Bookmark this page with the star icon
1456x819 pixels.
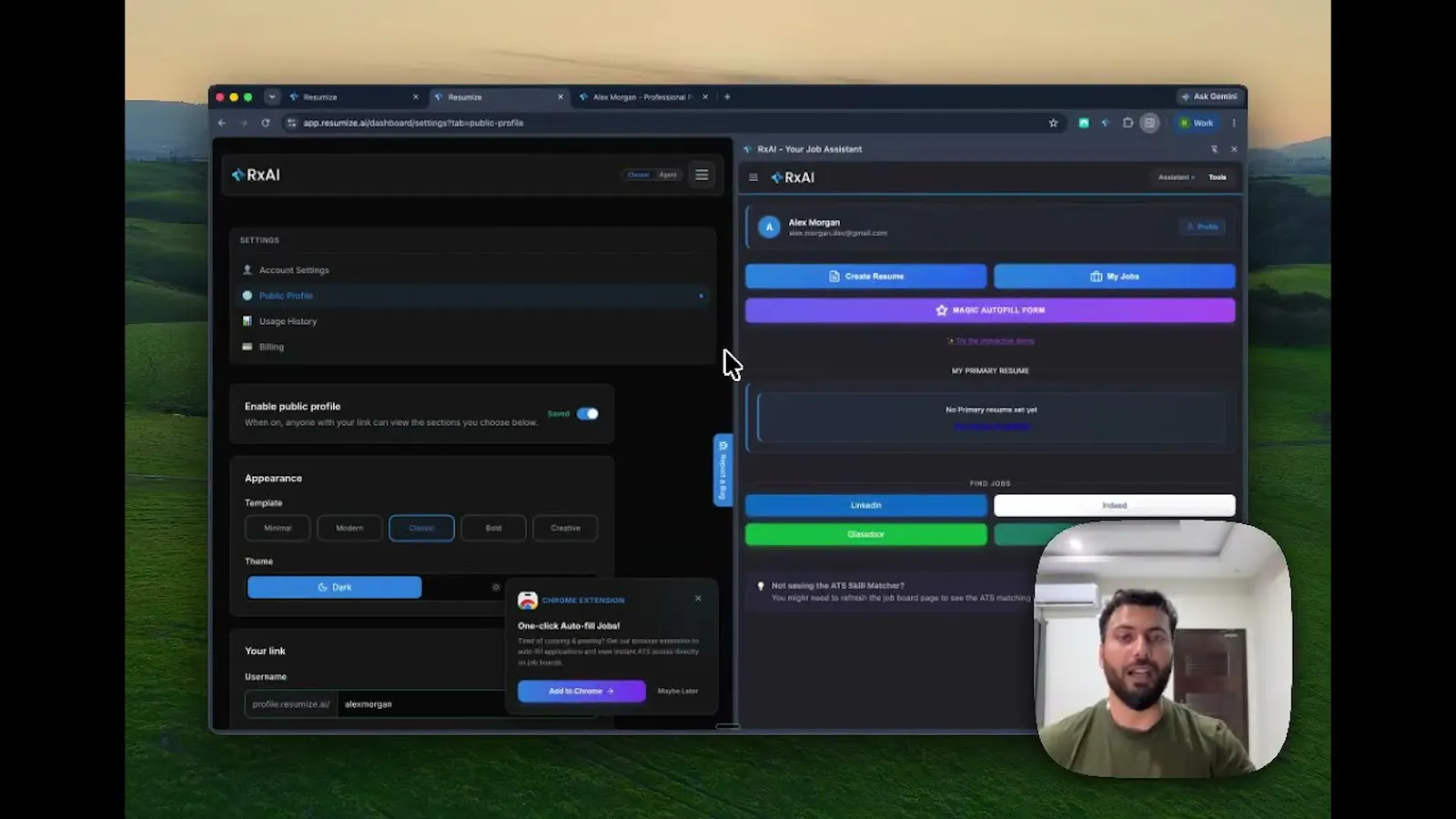click(1054, 123)
